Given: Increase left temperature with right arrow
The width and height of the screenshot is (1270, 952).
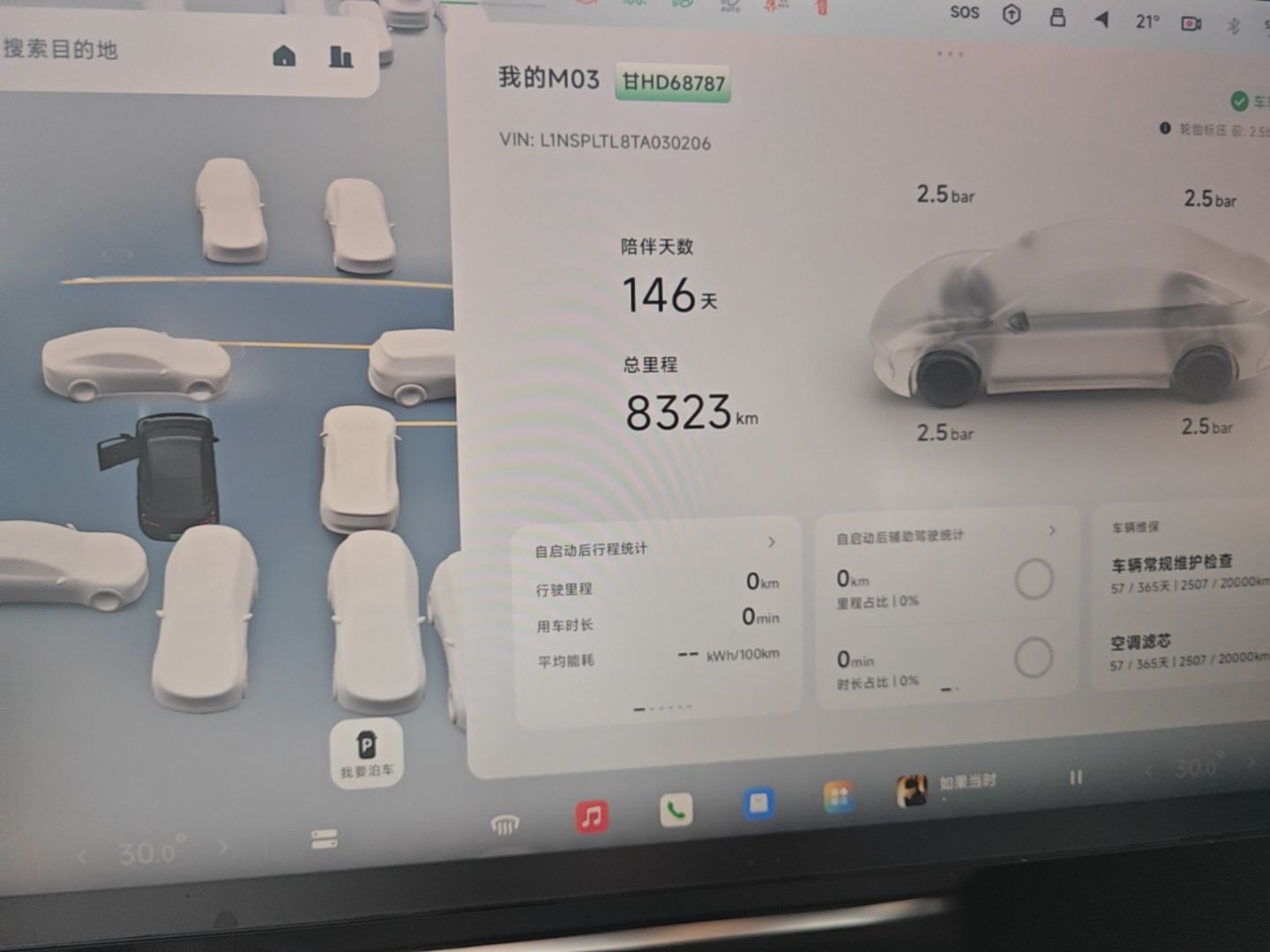Looking at the screenshot, I should click(222, 847).
